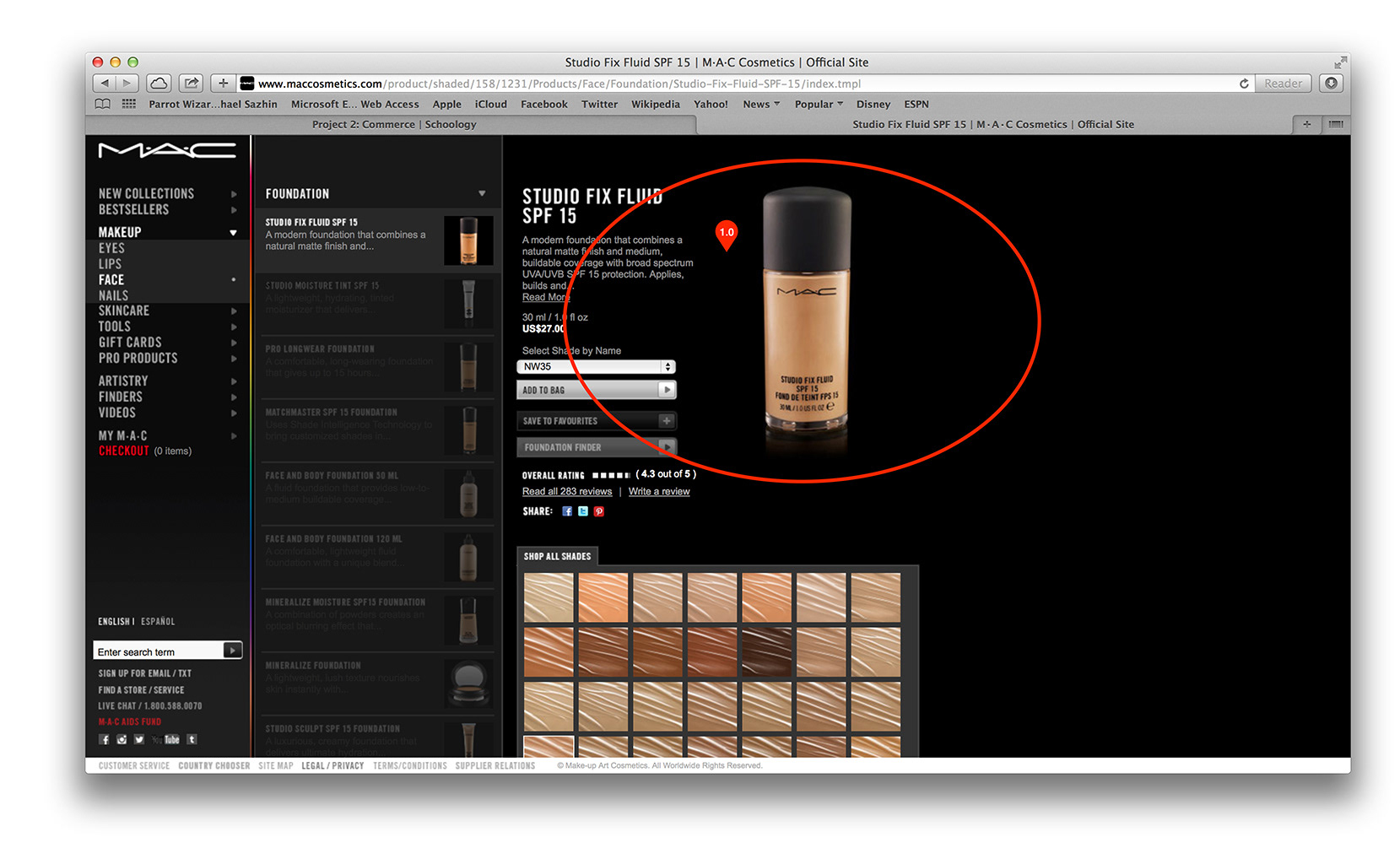Select Eyes under Makeup
This screenshot has width=1400, height=848.
(x=111, y=248)
